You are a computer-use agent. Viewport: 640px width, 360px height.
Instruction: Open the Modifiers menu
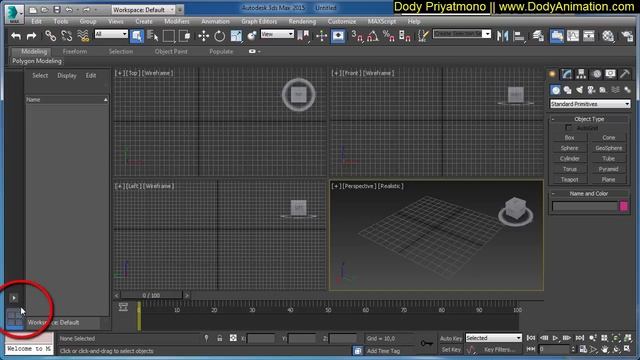coord(177,21)
